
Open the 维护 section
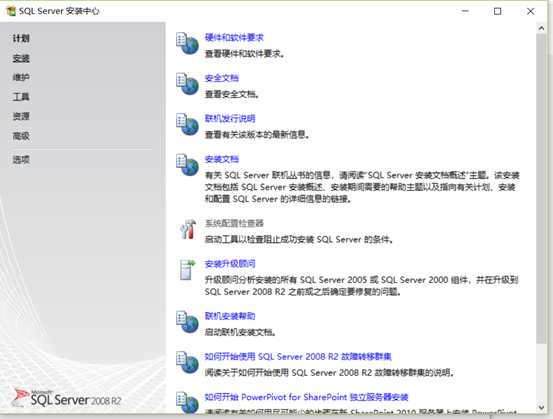(x=21, y=77)
